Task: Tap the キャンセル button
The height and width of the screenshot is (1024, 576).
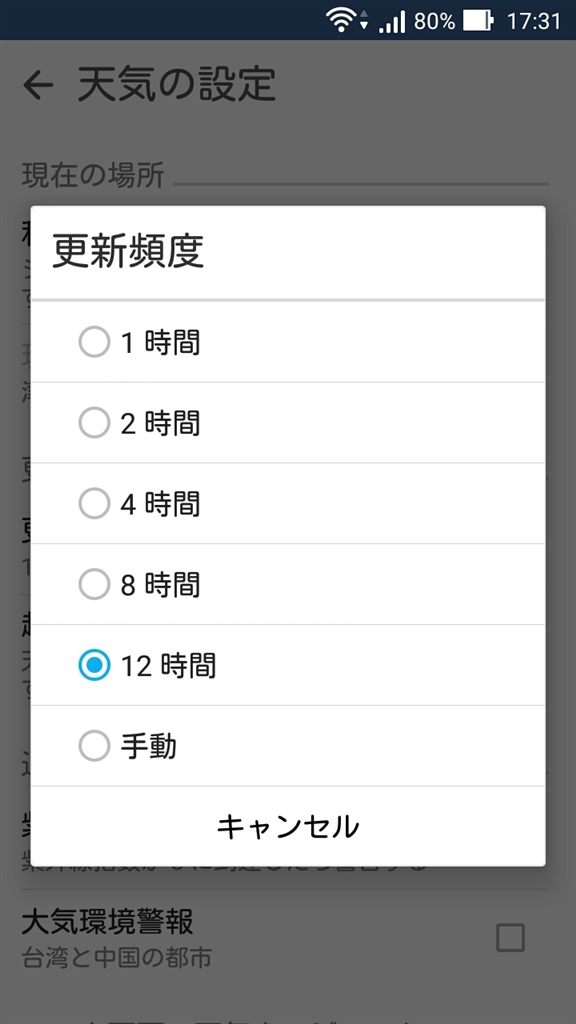Action: pos(288,826)
